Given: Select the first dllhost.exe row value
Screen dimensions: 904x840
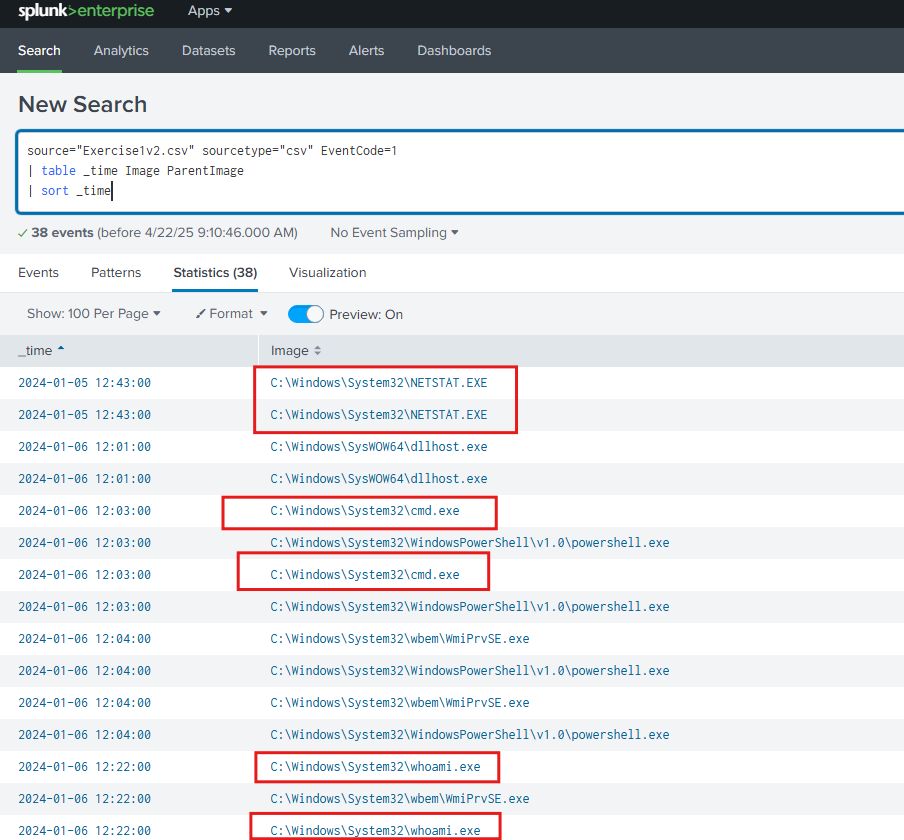Looking at the screenshot, I should [378, 447].
